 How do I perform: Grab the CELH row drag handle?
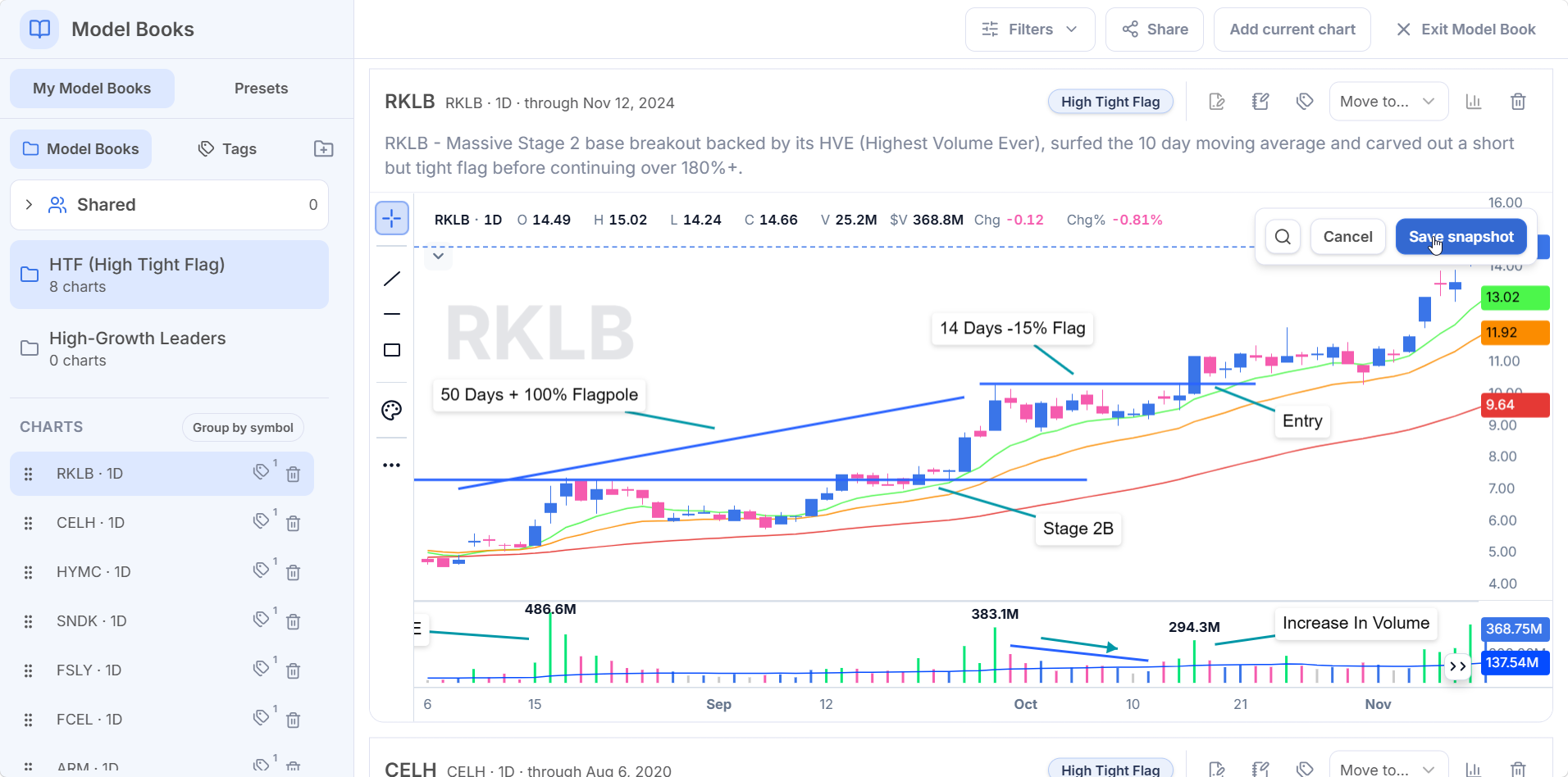coord(29,523)
